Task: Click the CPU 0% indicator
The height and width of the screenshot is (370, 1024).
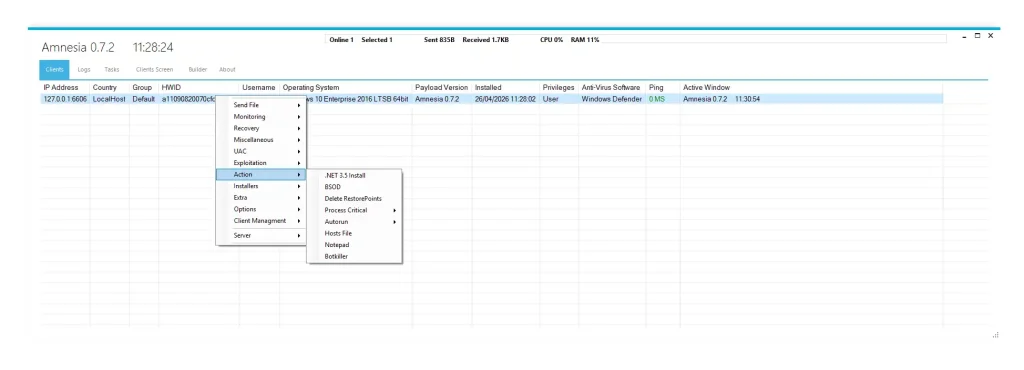Action: pyautogui.click(x=552, y=40)
